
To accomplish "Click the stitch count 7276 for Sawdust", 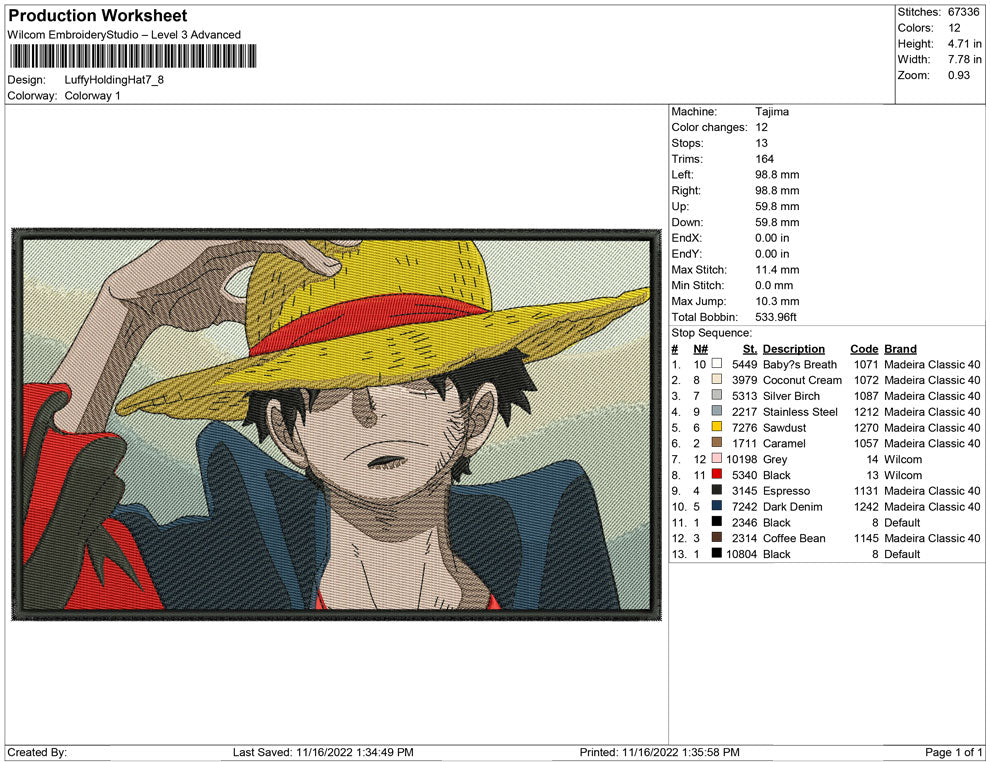I will pyautogui.click(x=744, y=427).
